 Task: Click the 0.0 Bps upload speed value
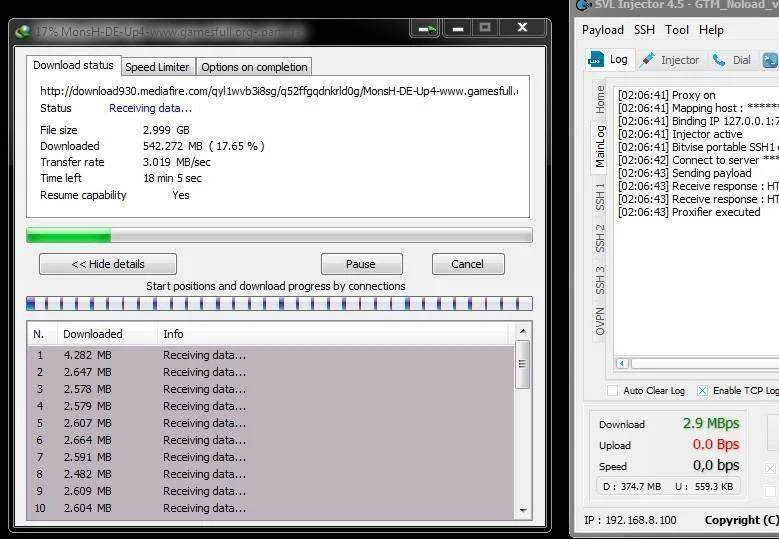click(x=716, y=444)
